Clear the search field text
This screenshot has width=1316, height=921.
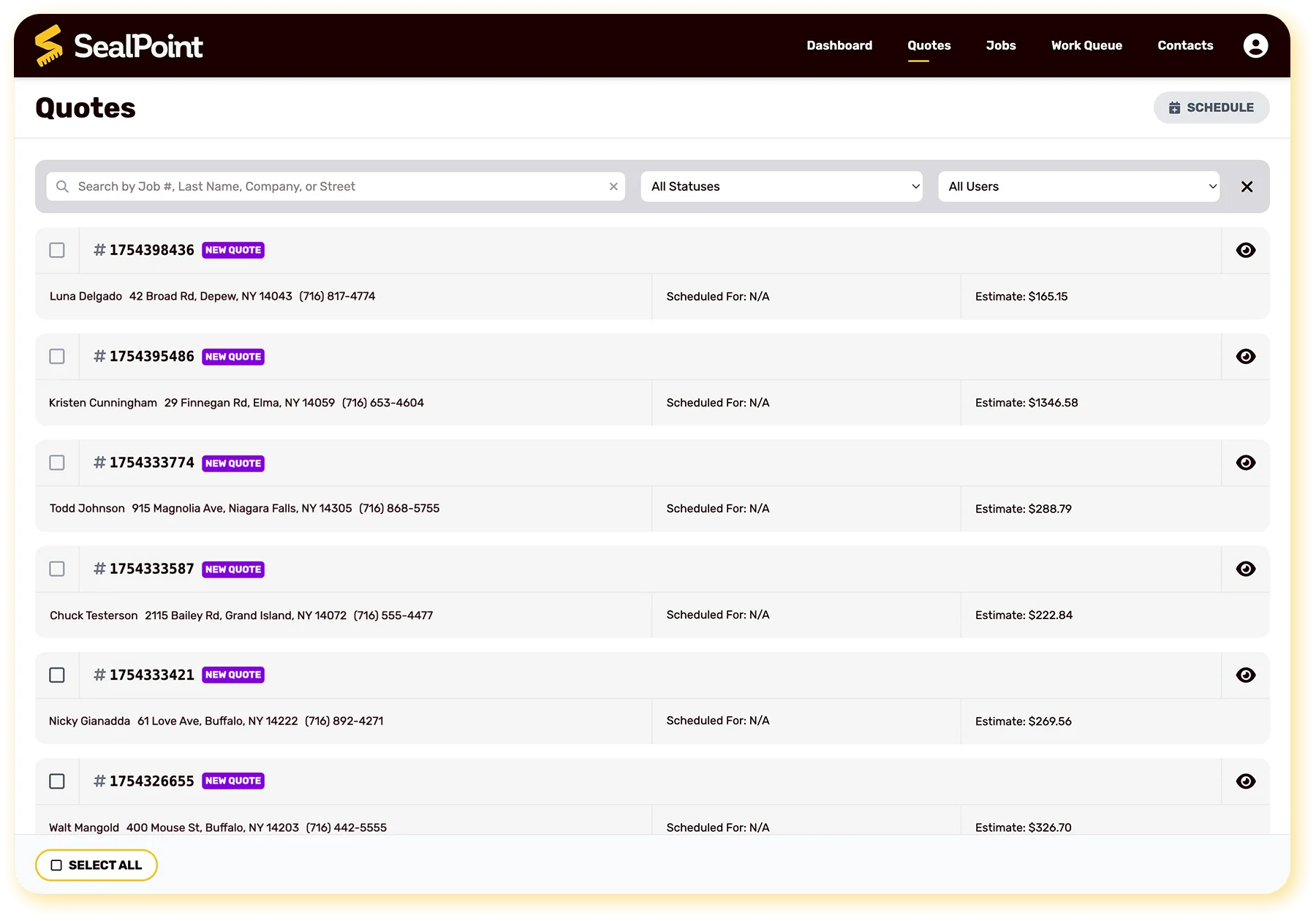tap(613, 186)
